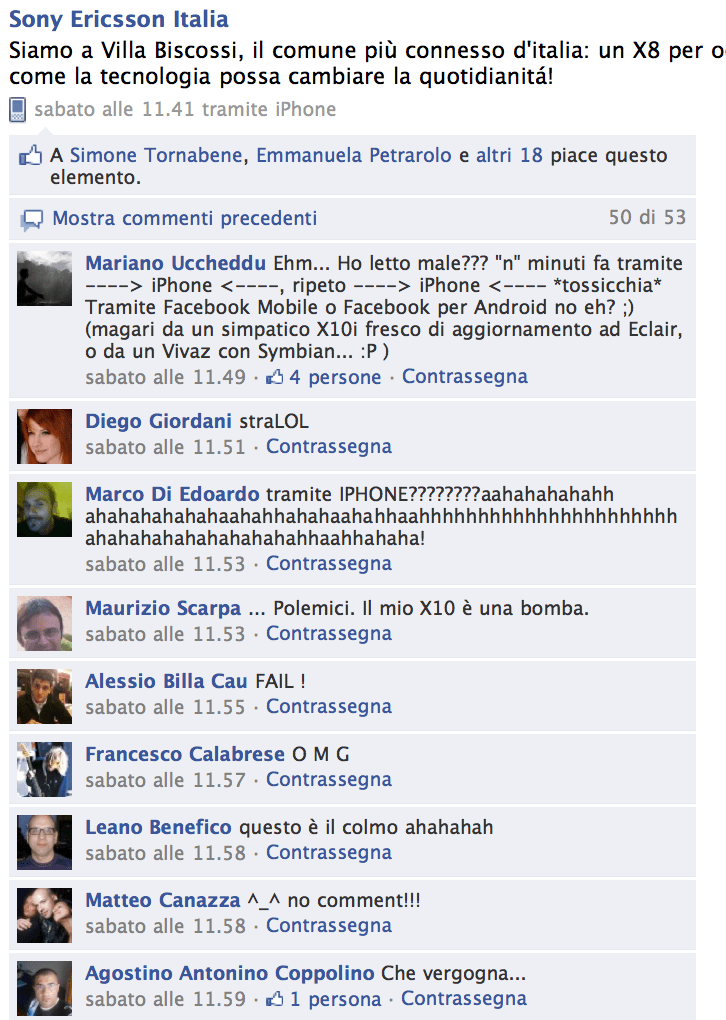The height and width of the screenshot is (1020, 726).
Task: Open Marco Di Edoardo's avatar thumbnail
Action: point(44,509)
